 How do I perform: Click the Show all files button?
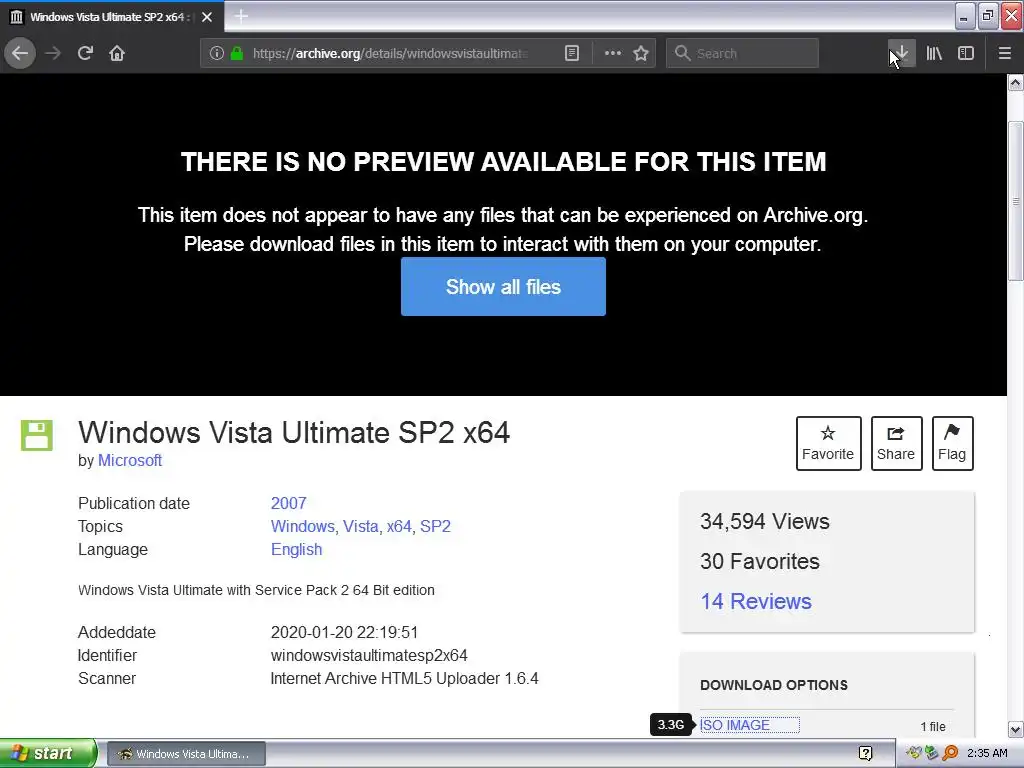click(x=503, y=287)
